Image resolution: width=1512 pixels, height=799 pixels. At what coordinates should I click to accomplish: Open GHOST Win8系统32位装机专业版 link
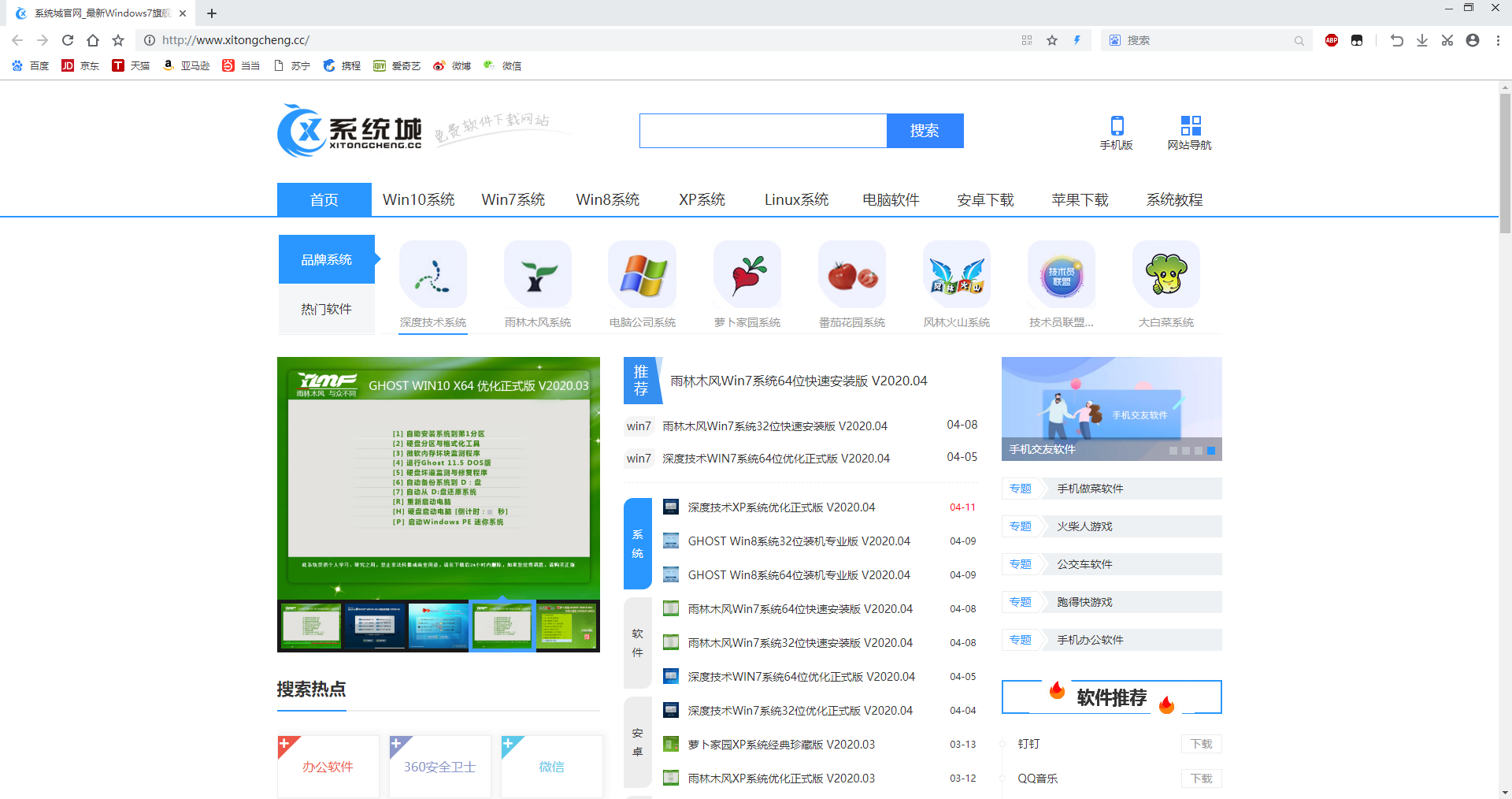tap(799, 541)
